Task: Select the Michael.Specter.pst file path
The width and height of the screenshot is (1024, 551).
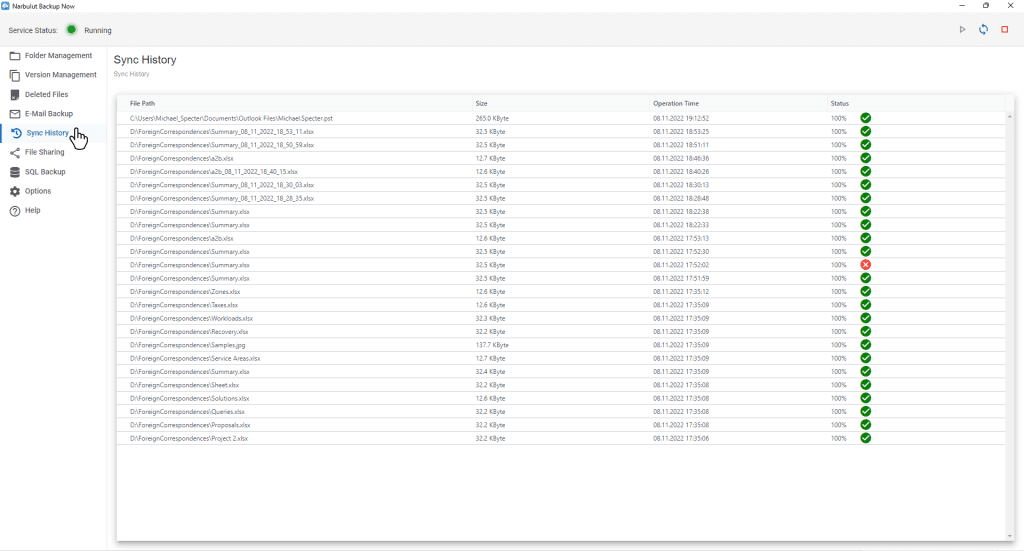Action: 231,118
